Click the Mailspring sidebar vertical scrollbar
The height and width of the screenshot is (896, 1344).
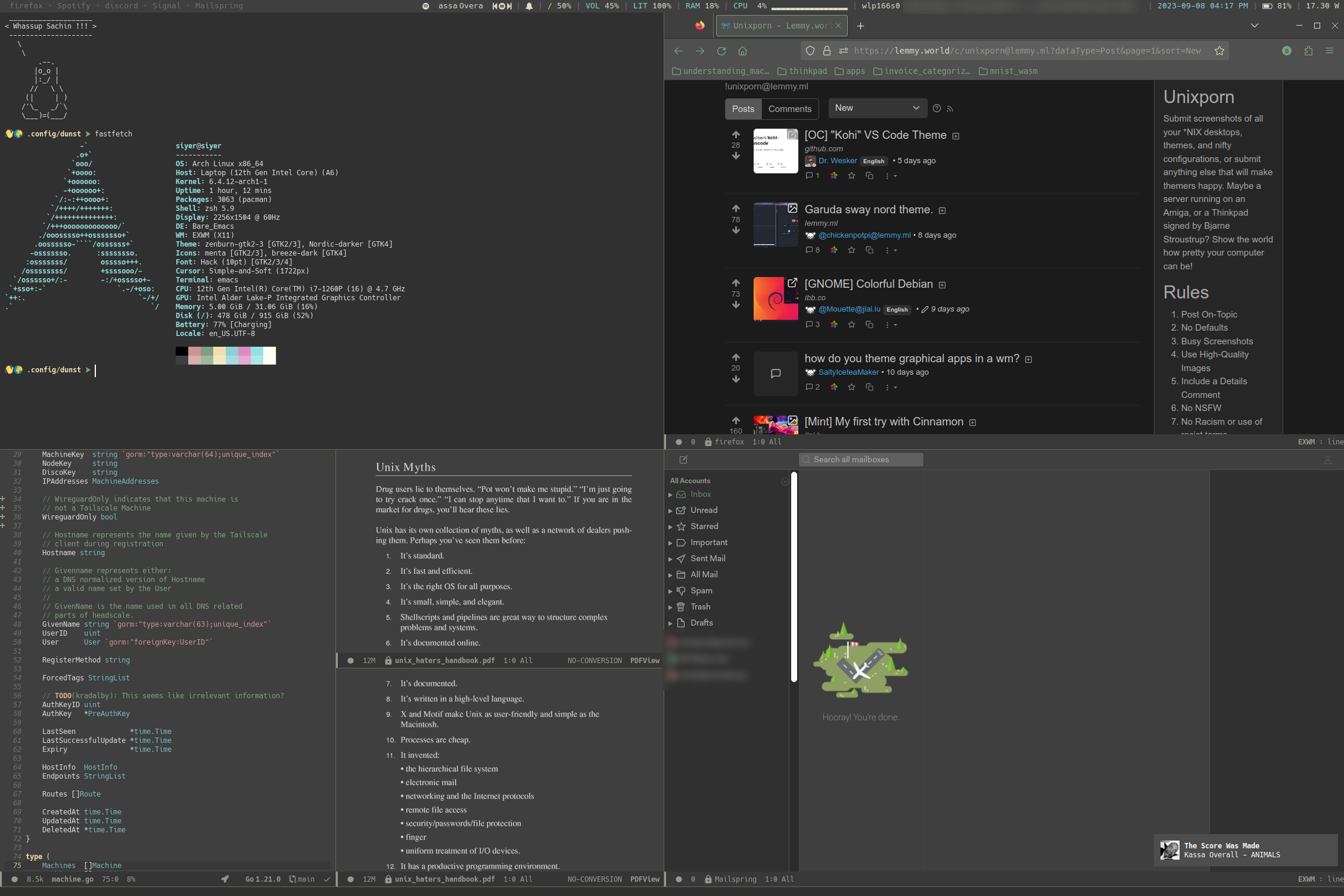[794, 577]
